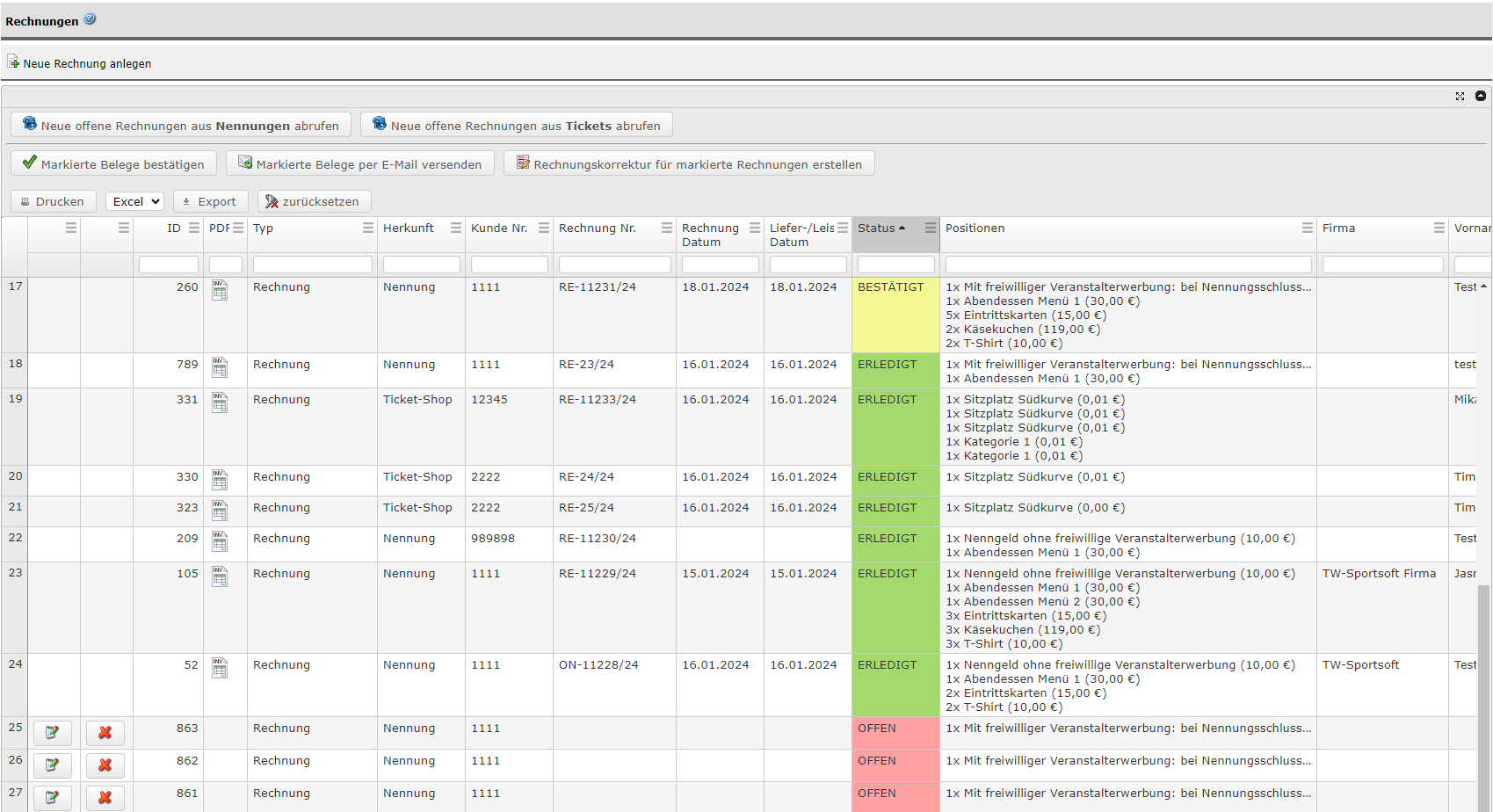This screenshot has width=1493, height=812.
Task: Create Rechnungskorrektur for marked invoices
Action: [x=689, y=163]
